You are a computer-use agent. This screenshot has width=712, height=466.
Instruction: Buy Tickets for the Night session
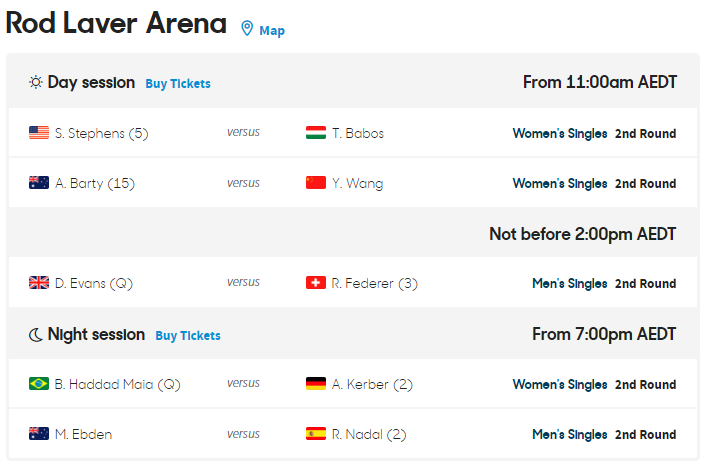coord(188,336)
